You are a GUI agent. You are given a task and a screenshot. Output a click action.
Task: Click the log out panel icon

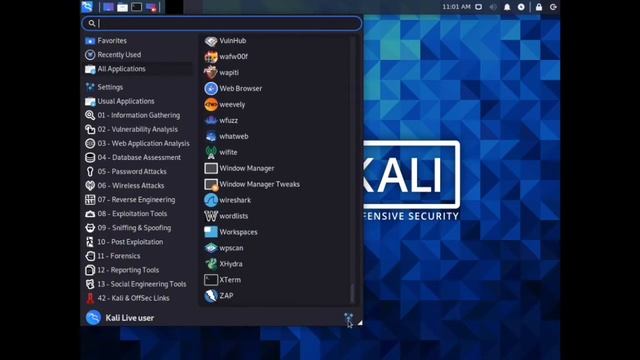point(553,7)
